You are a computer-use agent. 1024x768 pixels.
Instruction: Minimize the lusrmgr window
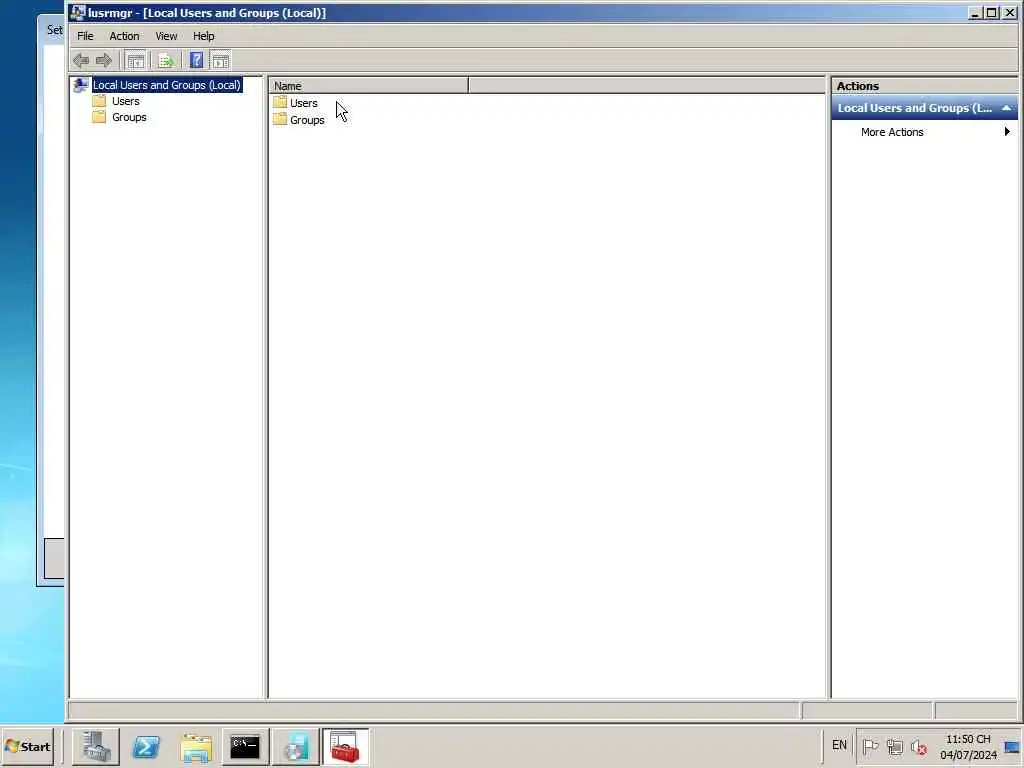[975, 13]
